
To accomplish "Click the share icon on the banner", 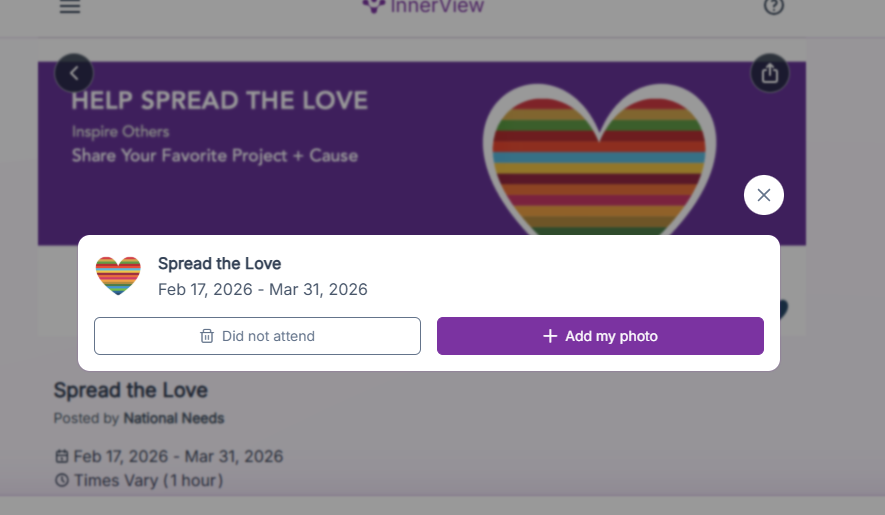I will (x=769, y=73).
